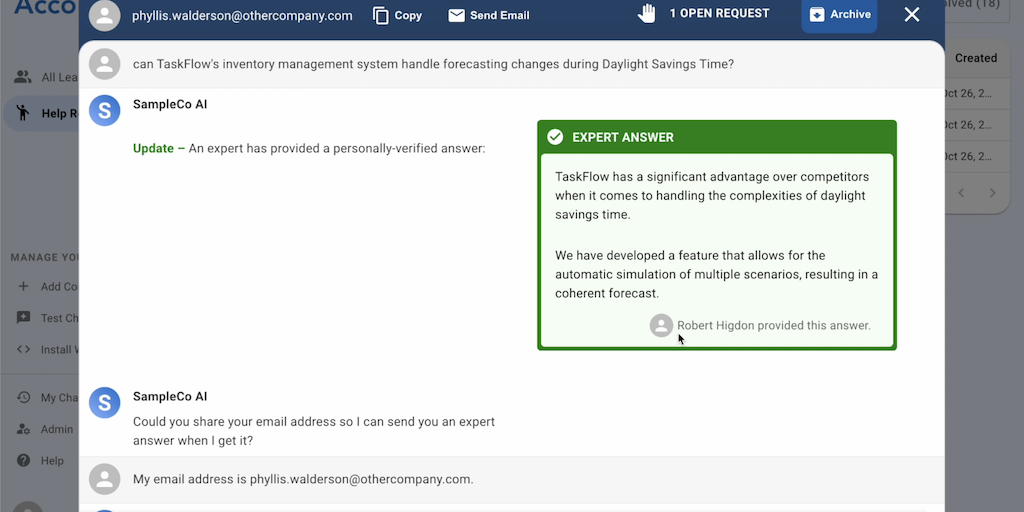Click the Copy email icon
Image resolution: width=1024 pixels, height=512 pixels.
[x=381, y=15]
